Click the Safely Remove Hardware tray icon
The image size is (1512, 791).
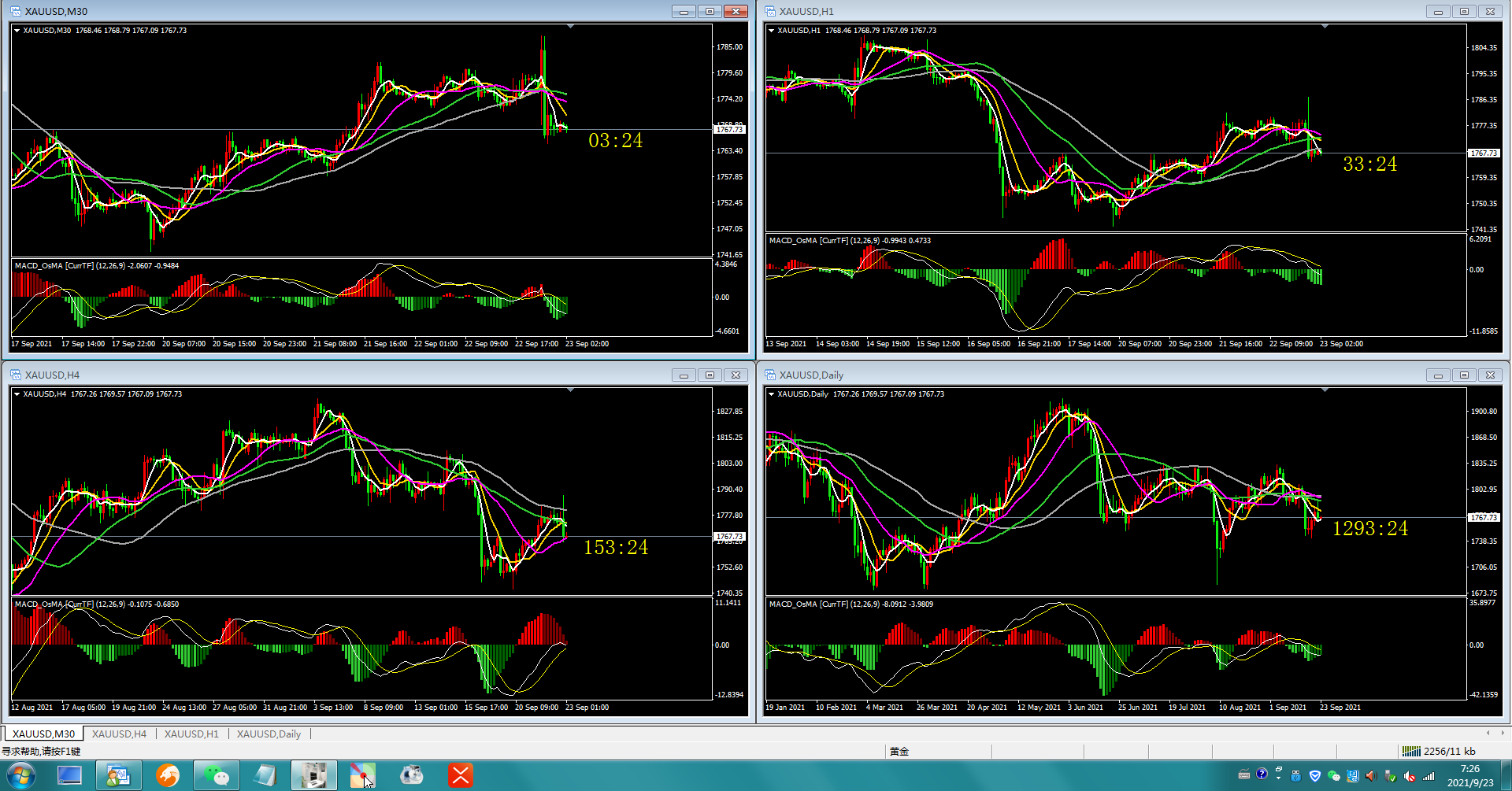1390,776
